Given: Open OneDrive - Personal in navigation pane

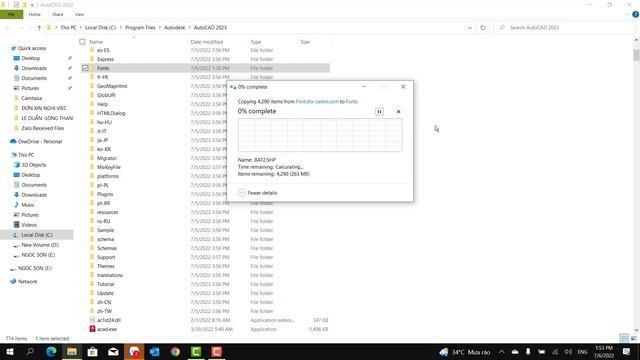Looking at the screenshot, I should (x=40, y=142).
